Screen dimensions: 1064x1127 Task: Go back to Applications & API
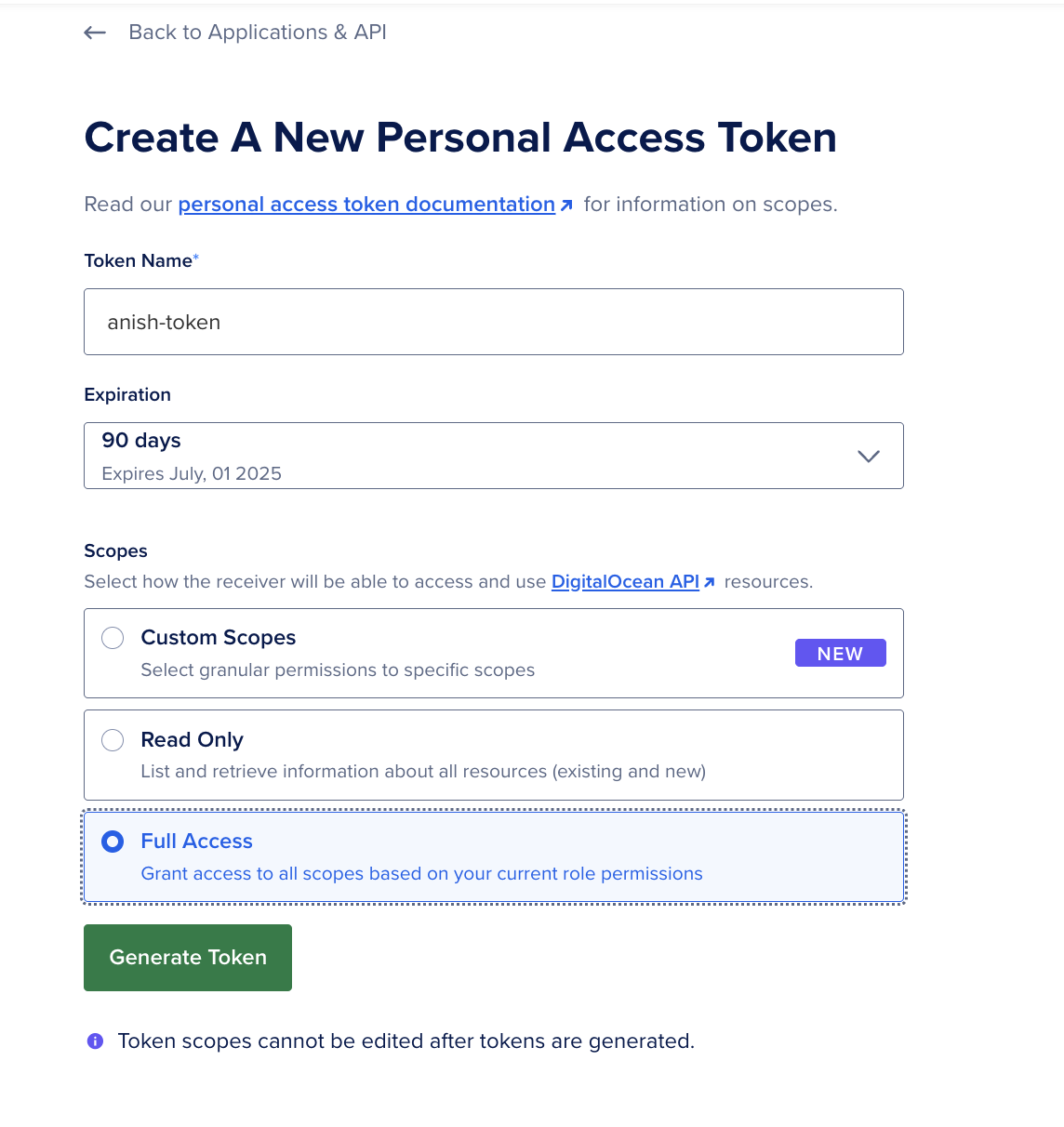click(x=258, y=33)
